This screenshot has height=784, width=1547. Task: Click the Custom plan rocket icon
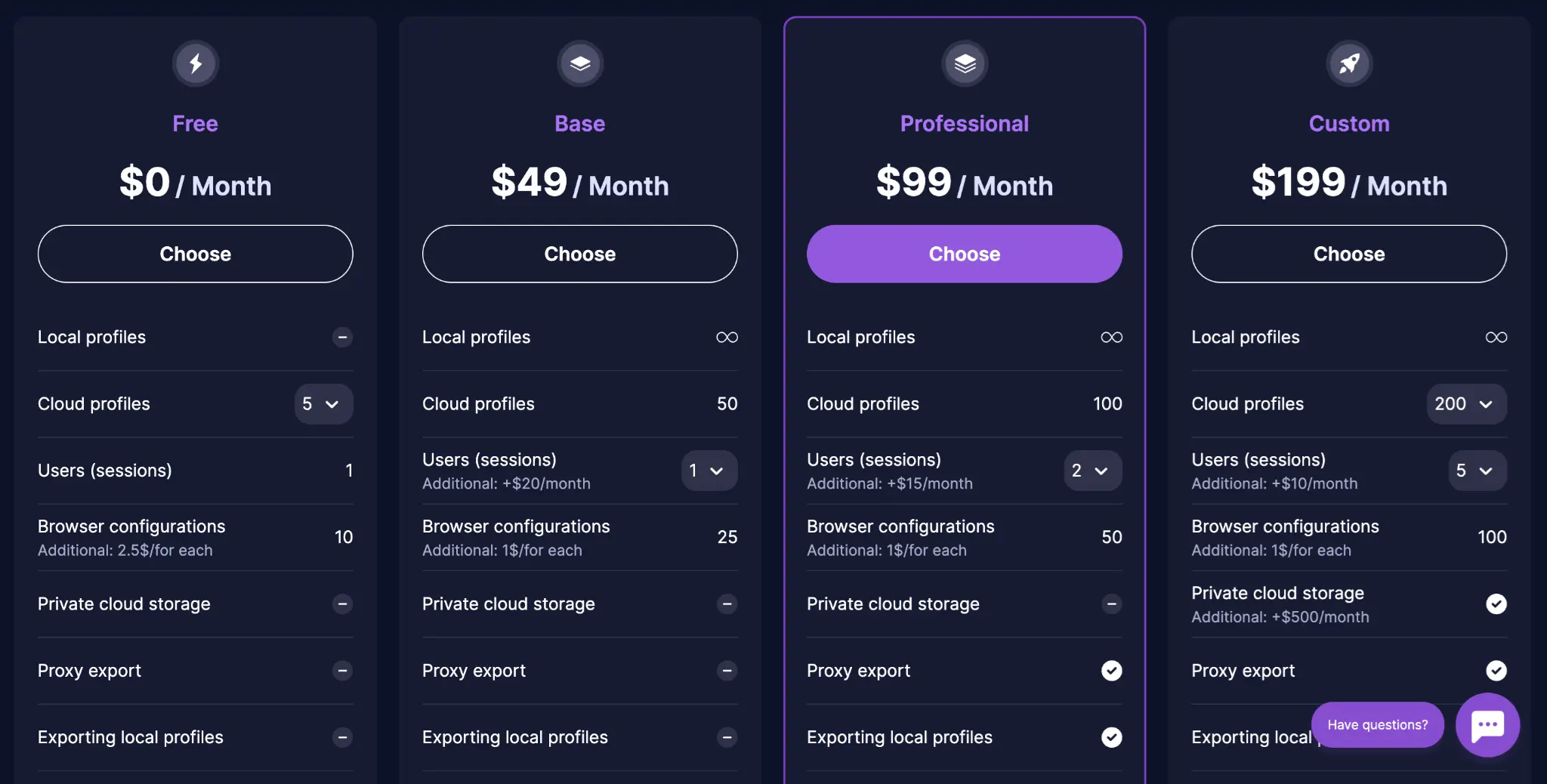[x=1349, y=63]
